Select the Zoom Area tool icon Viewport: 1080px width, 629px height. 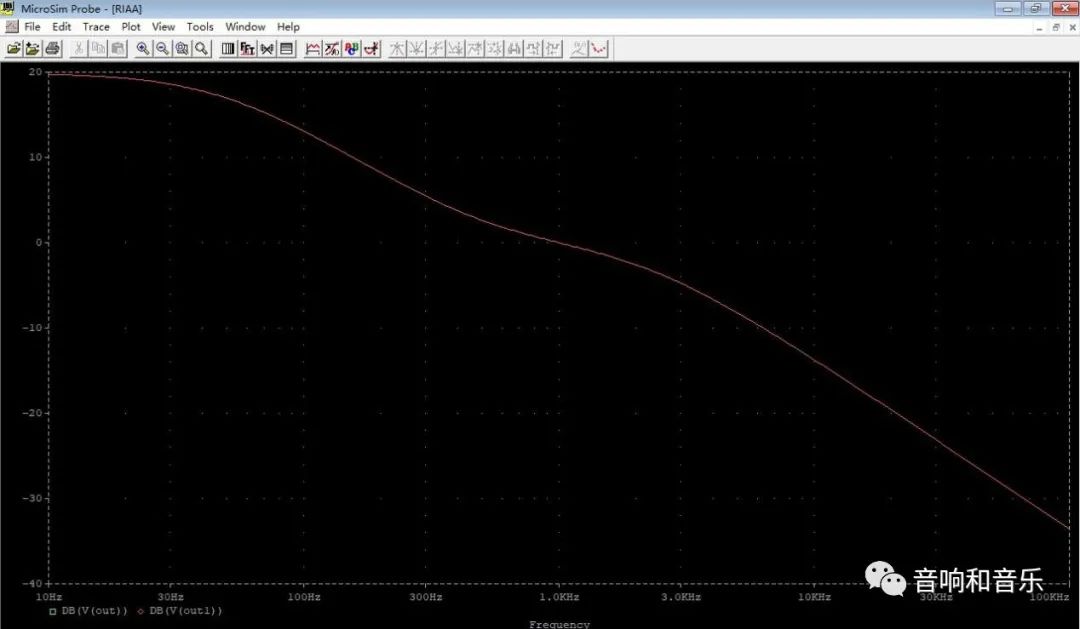tap(182, 48)
